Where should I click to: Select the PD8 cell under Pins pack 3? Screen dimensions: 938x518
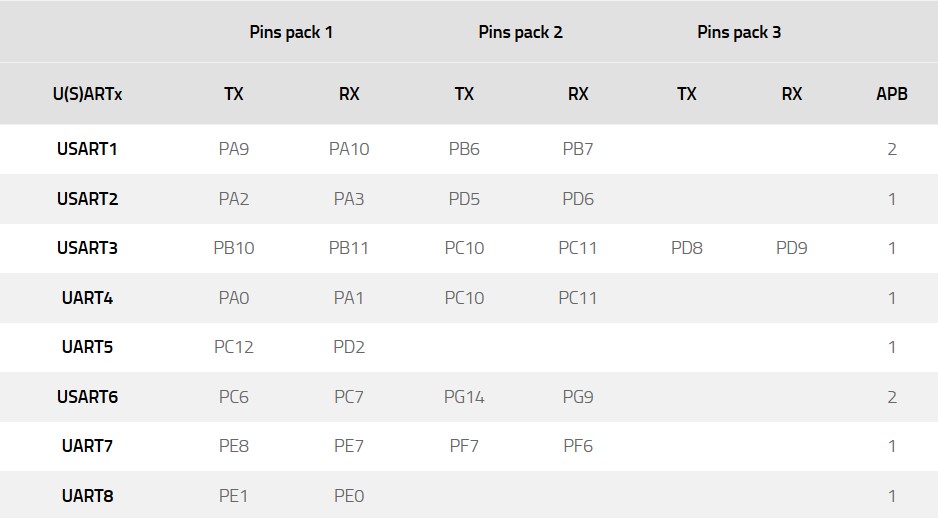coord(686,248)
